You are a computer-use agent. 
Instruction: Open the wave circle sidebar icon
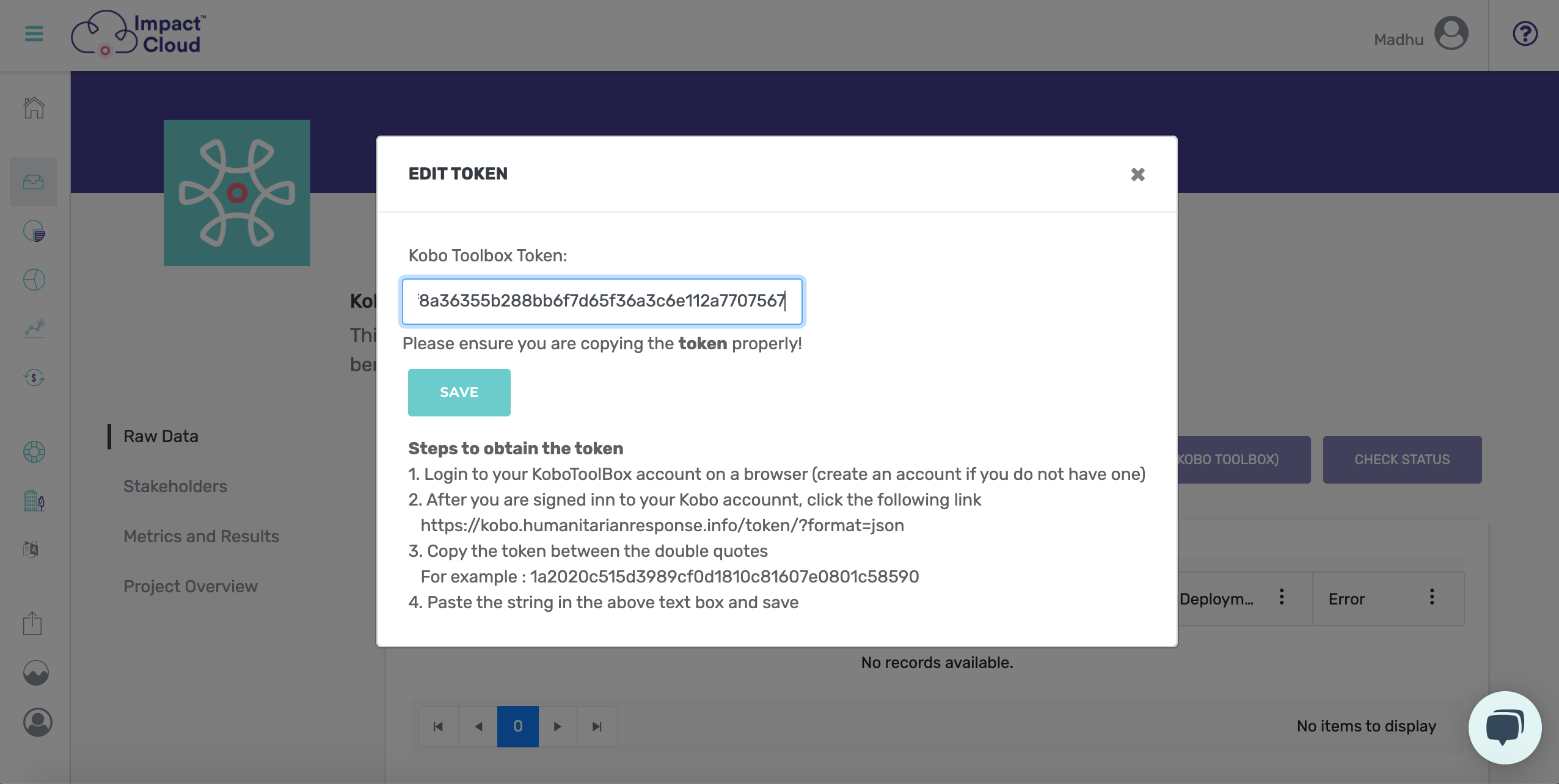(x=36, y=673)
